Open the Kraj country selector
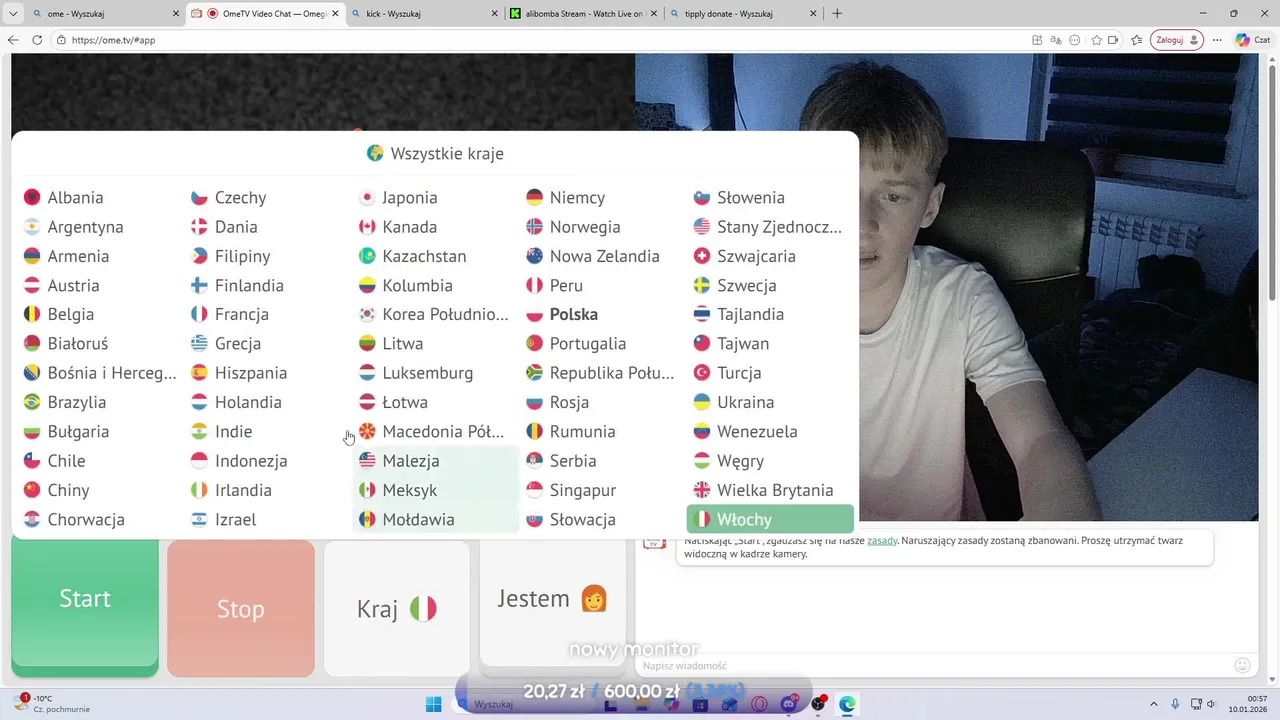 397,609
